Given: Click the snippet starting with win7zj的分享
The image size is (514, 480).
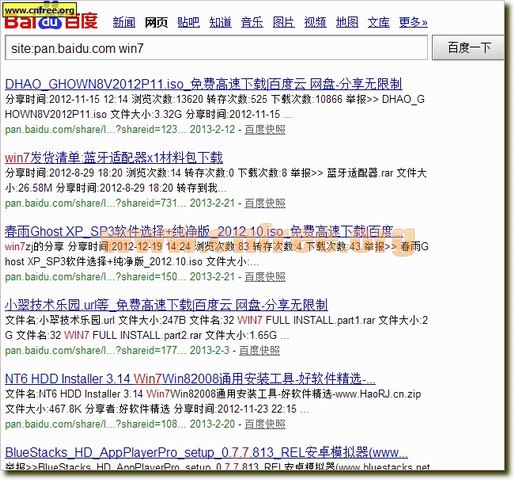Looking at the screenshot, I should [217, 254].
